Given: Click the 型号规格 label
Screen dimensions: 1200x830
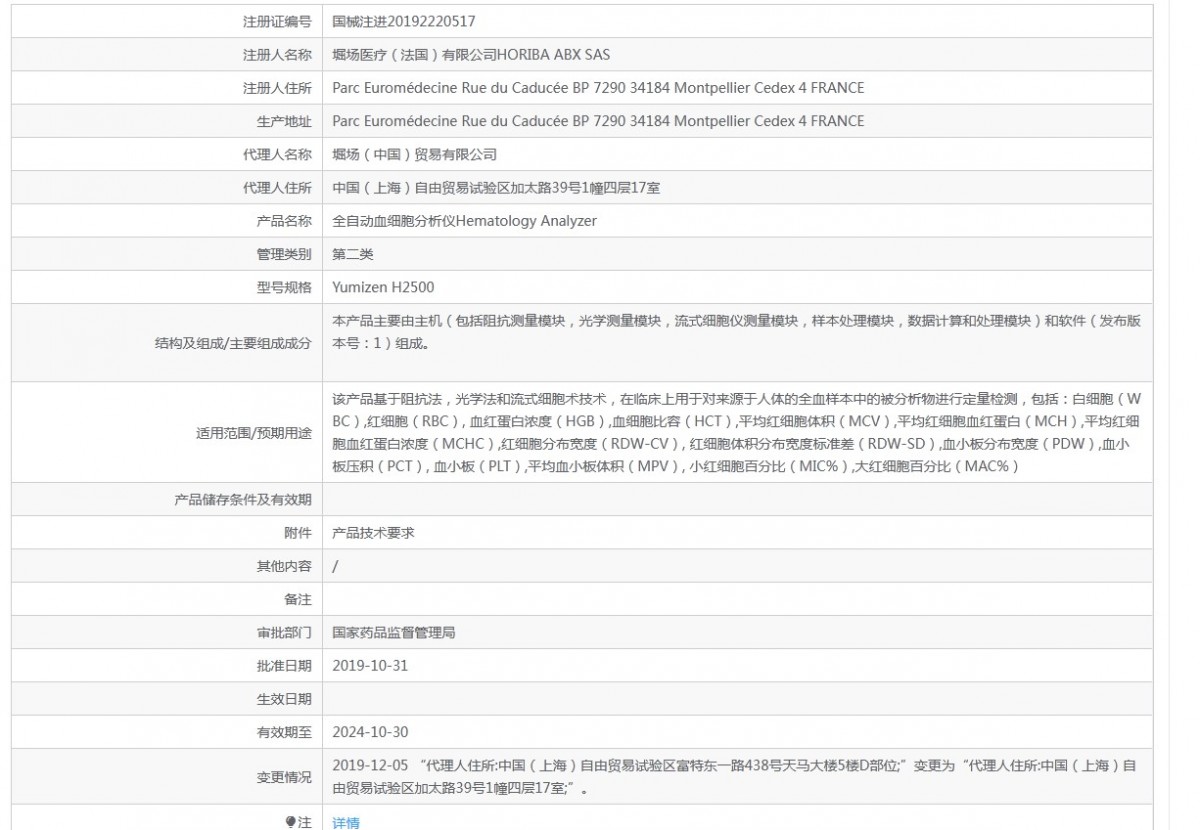Looking at the screenshot, I should click(x=285, y=288).
